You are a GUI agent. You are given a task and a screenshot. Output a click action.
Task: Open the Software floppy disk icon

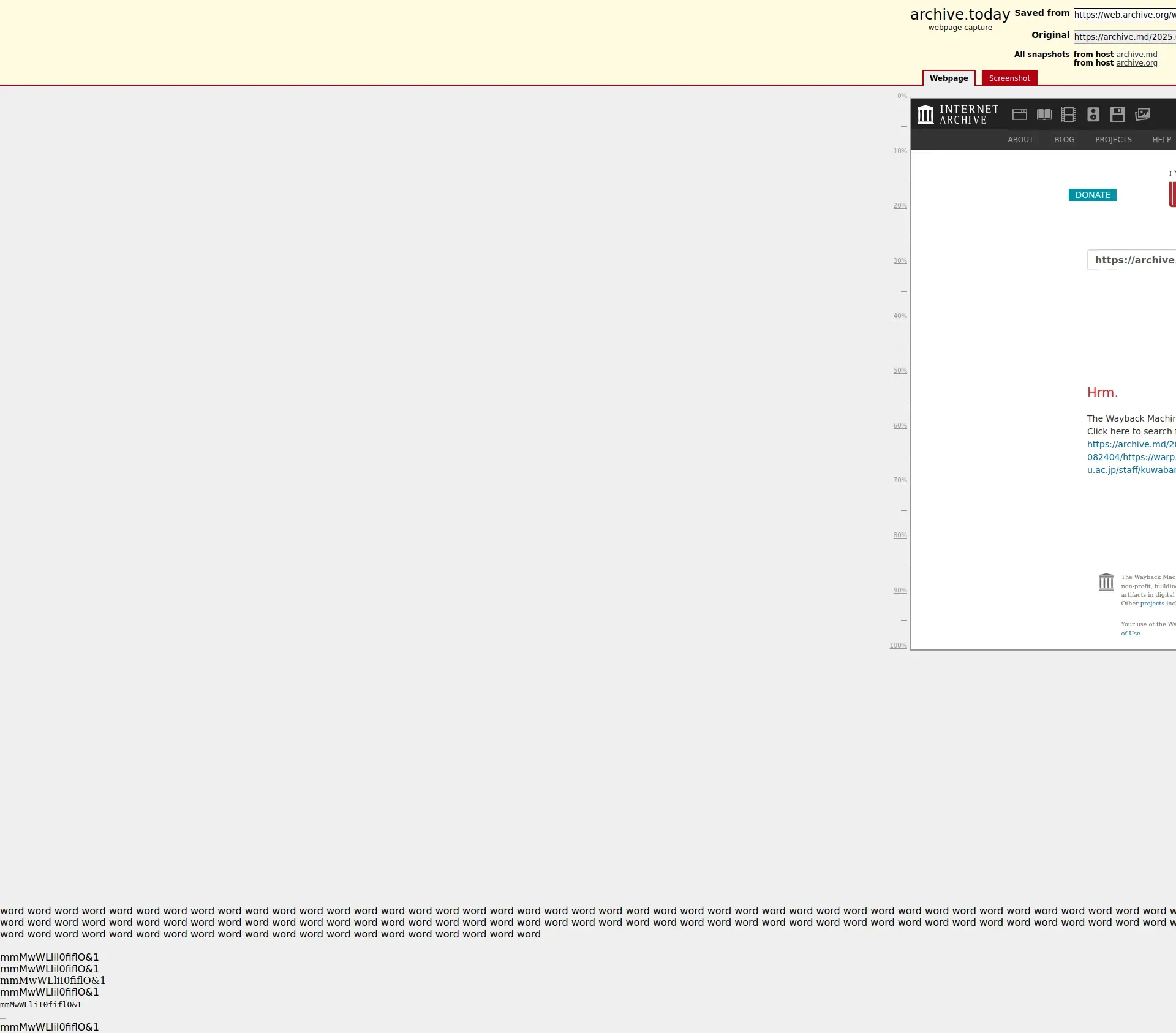pos(1117,115)
